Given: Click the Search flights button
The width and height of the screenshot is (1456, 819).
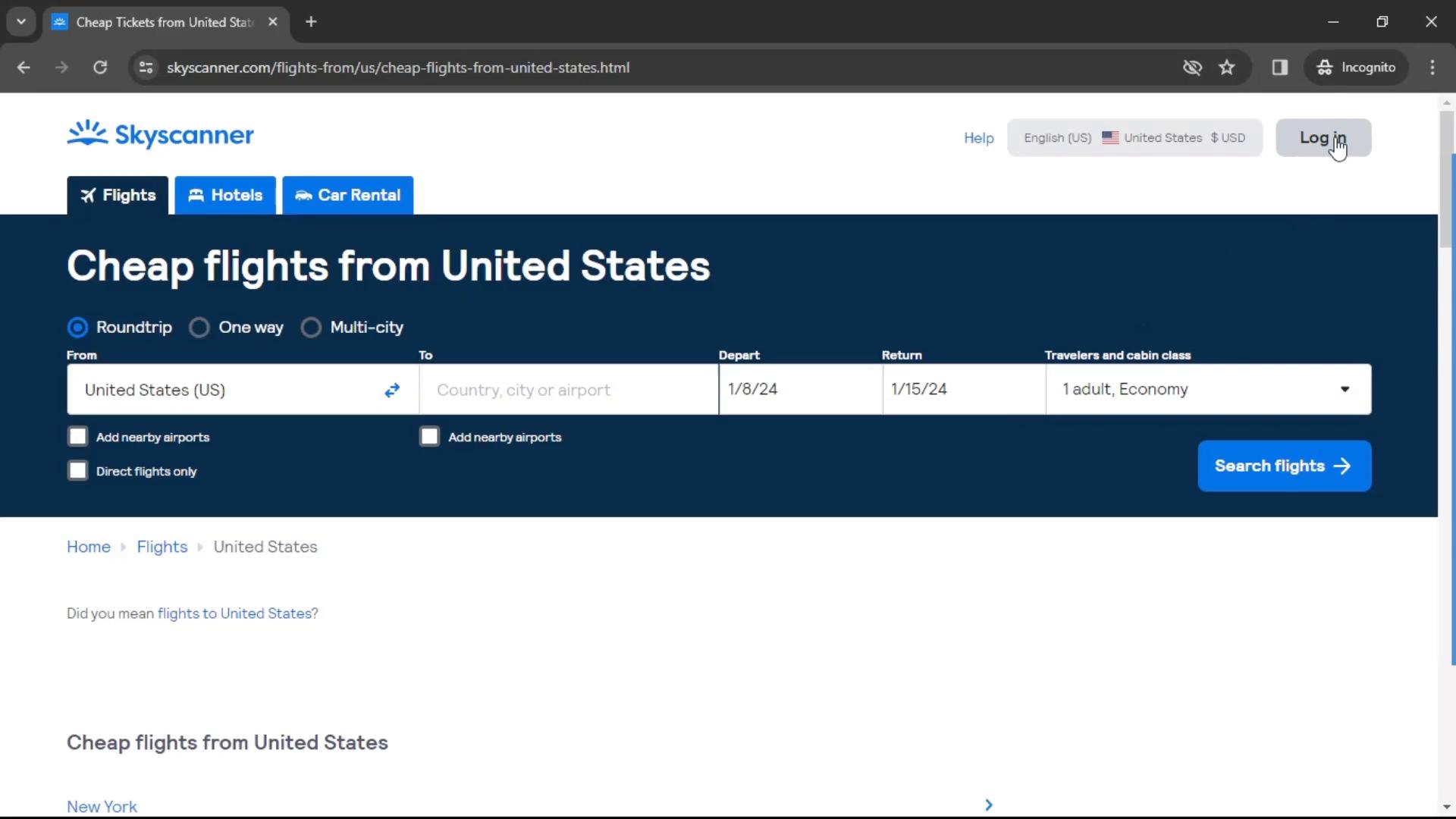Looking at the screenshot, I should point(1284,466).
